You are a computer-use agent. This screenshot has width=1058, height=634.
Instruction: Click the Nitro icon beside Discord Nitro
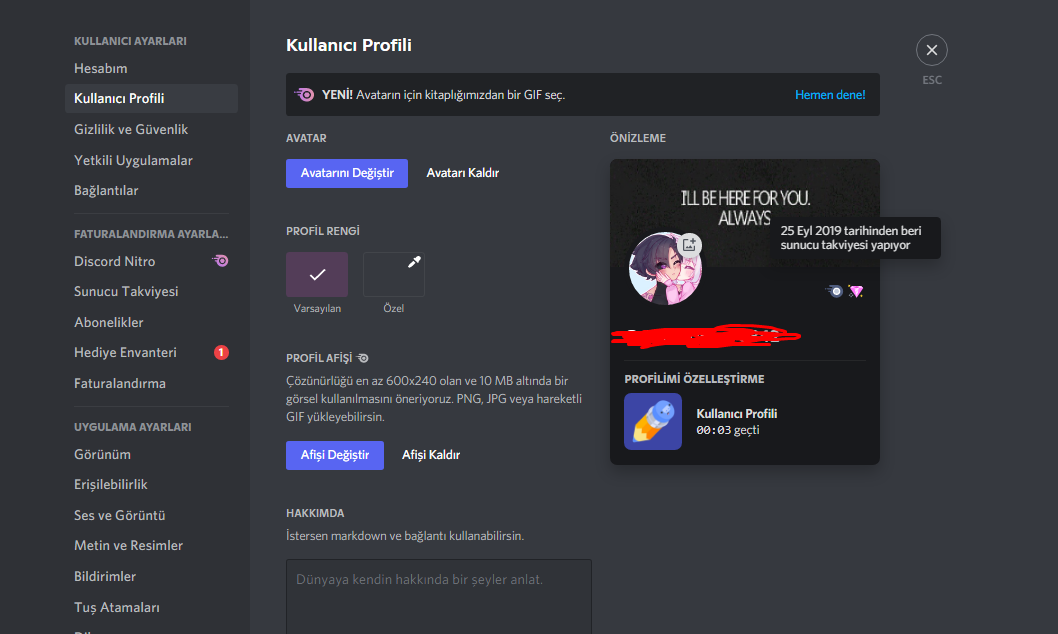220,261
